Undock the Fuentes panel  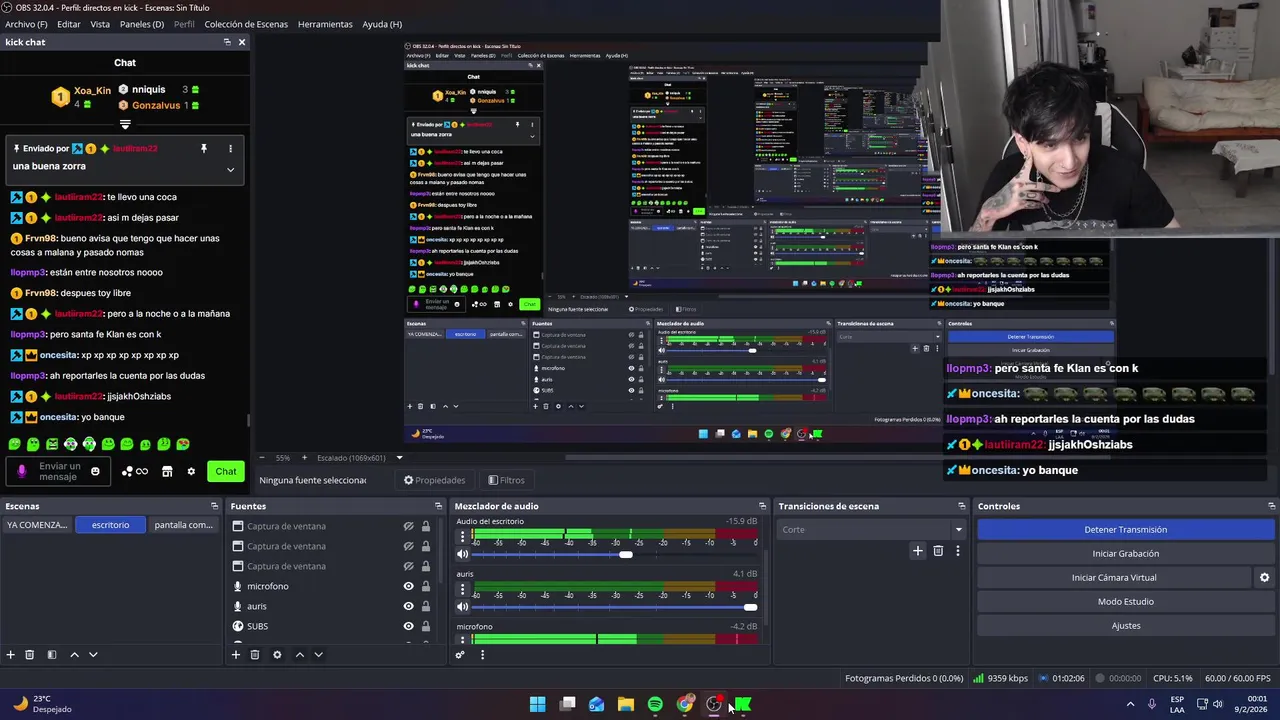438,506
